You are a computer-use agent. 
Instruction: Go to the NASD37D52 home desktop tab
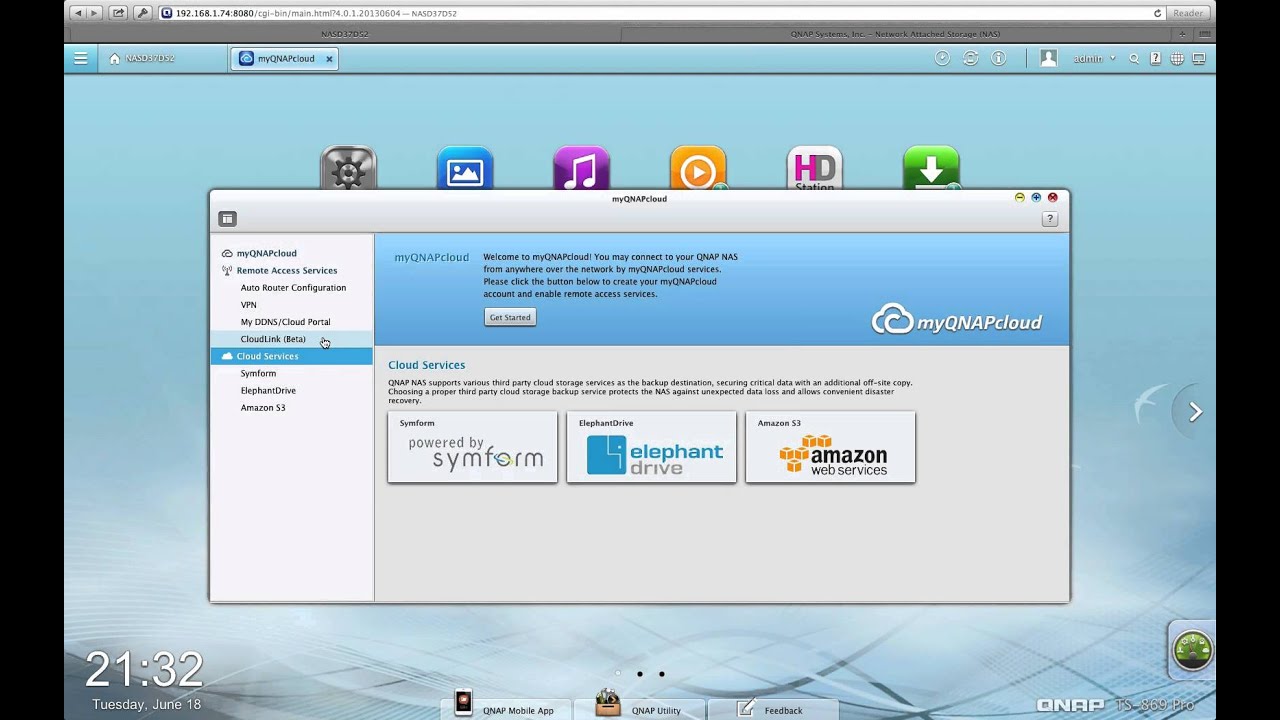coord(143,59)
